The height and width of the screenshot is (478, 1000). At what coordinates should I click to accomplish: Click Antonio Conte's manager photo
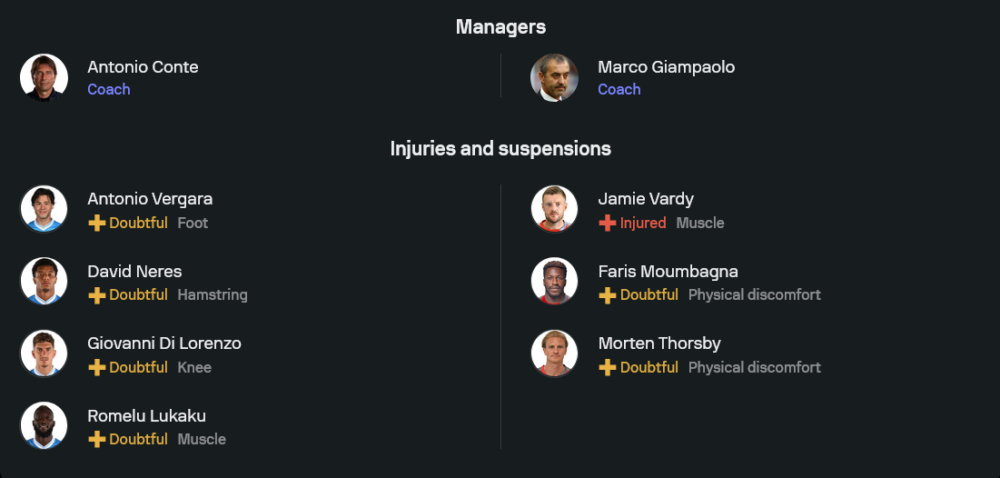44,78
